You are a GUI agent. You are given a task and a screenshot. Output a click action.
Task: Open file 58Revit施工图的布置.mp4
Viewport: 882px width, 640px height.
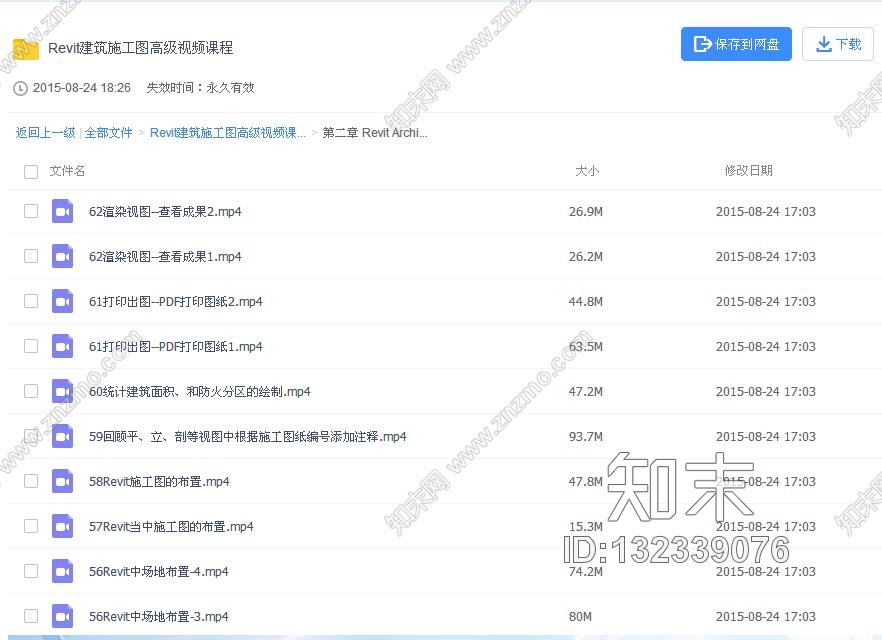point(159,481)
